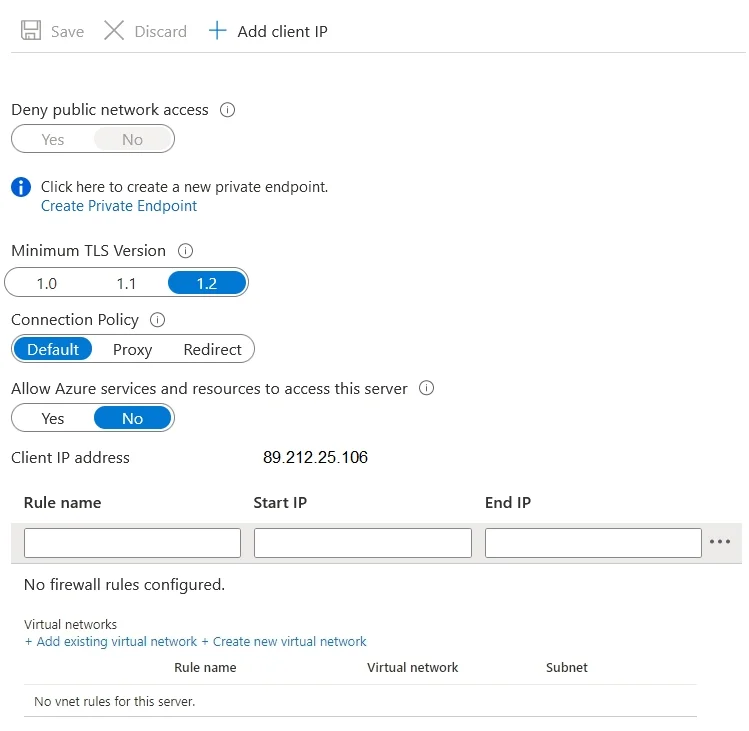Open the ellipsis menu on firewall rule row

click(719, 541)
